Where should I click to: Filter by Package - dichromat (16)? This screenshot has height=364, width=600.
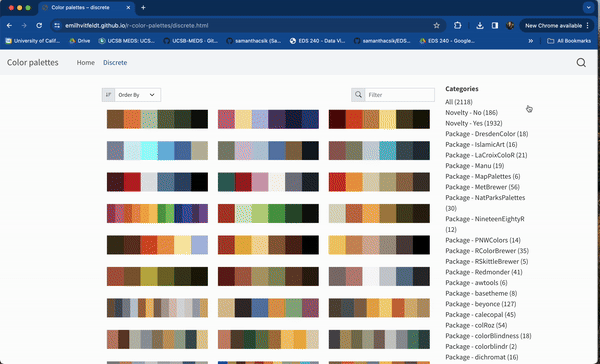coord(481,357)
